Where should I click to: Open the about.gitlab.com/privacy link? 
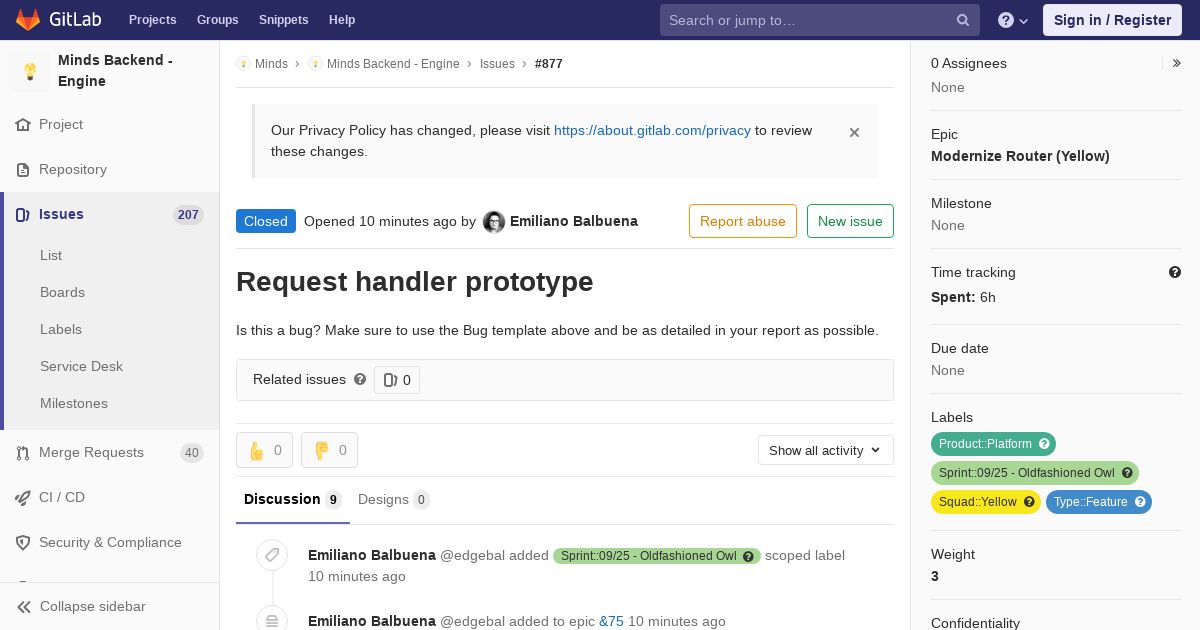click(x=652, y=130)
